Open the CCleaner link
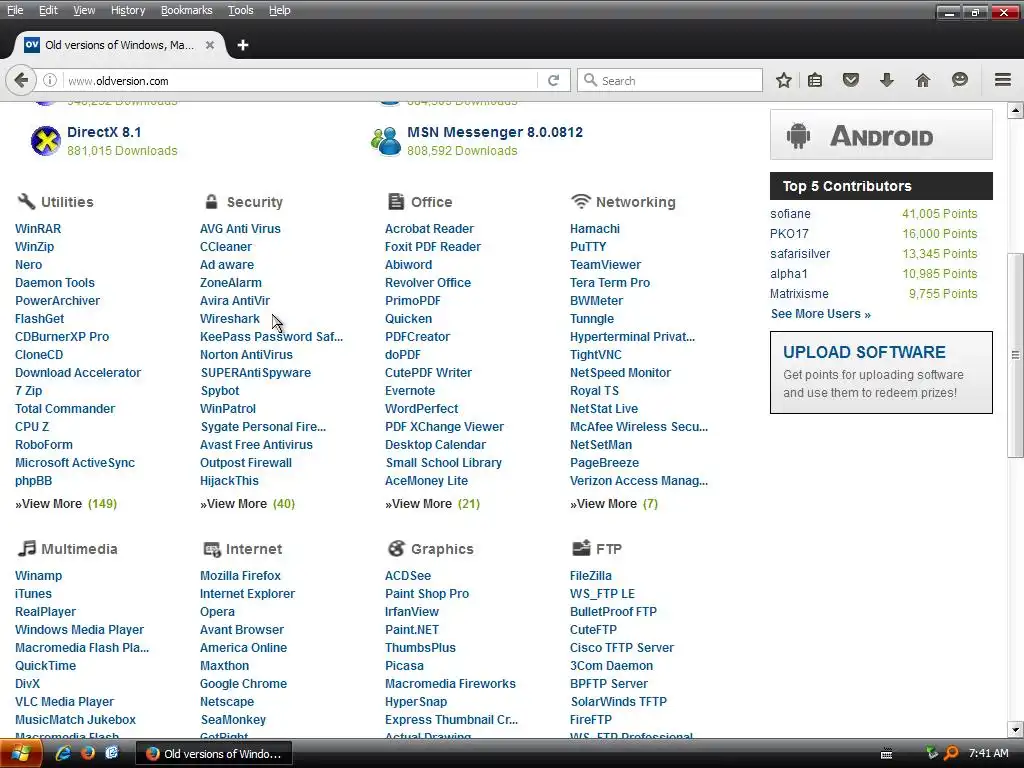 point(225,247)
